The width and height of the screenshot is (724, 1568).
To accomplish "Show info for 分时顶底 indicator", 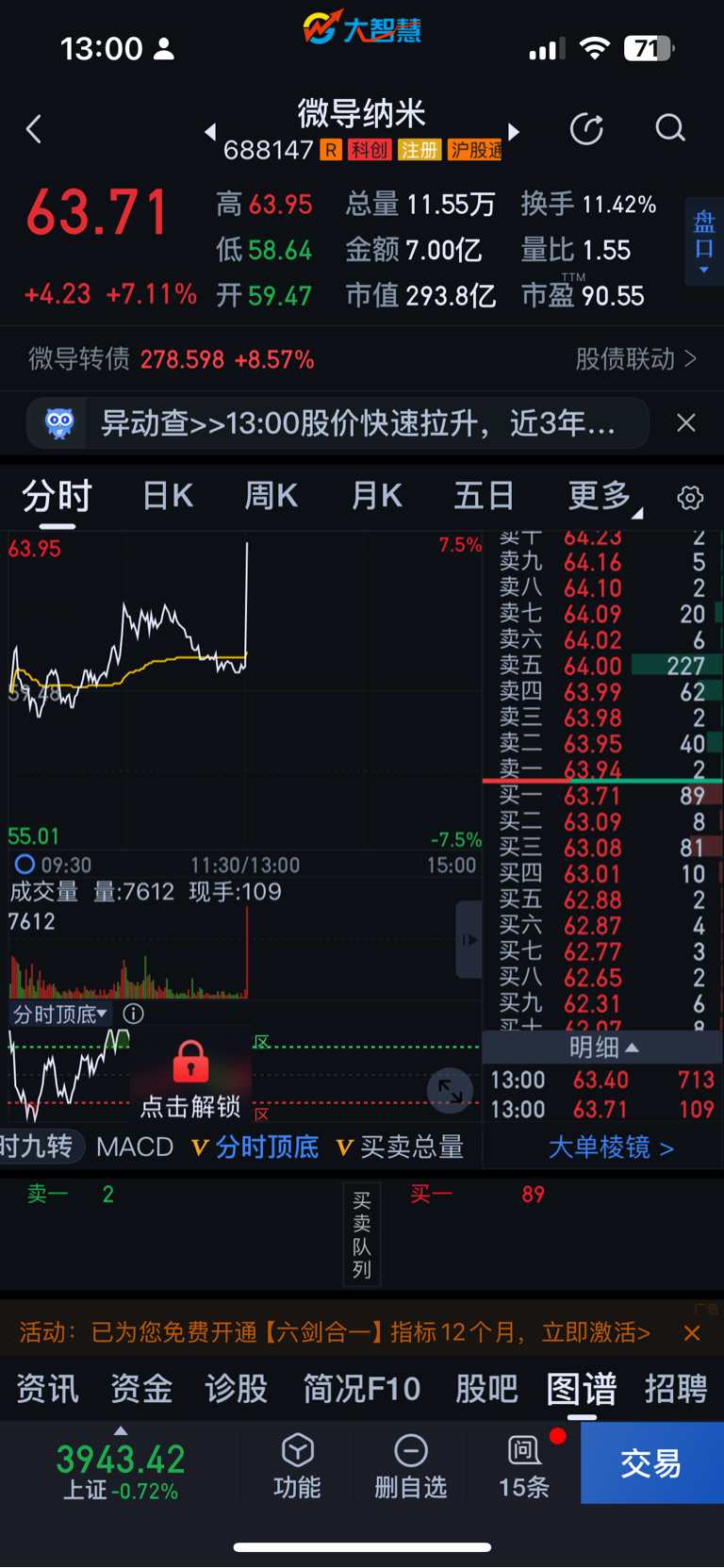I will click(134, 1015).
